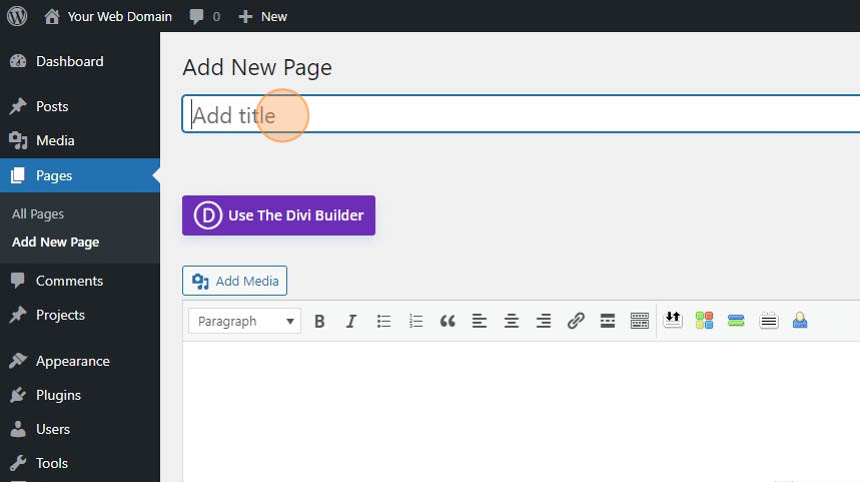This screenshot has height=482, width=860.
Task: Align text left
Action: pos(479,321)
